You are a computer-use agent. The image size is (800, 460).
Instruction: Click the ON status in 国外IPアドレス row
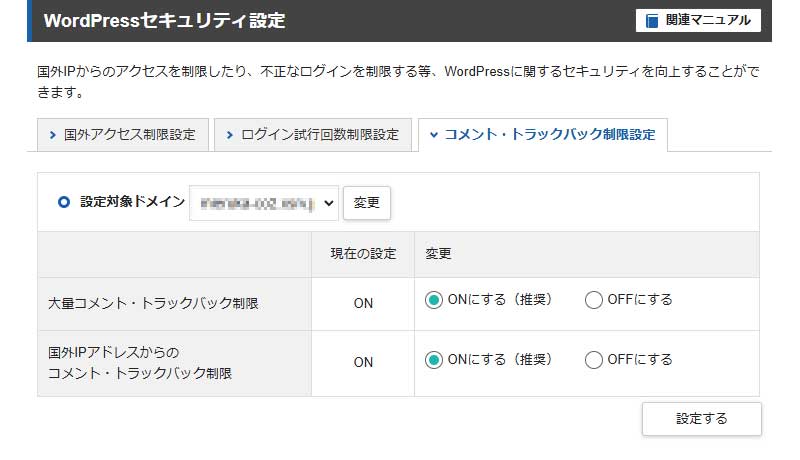(x=363, y=362)
